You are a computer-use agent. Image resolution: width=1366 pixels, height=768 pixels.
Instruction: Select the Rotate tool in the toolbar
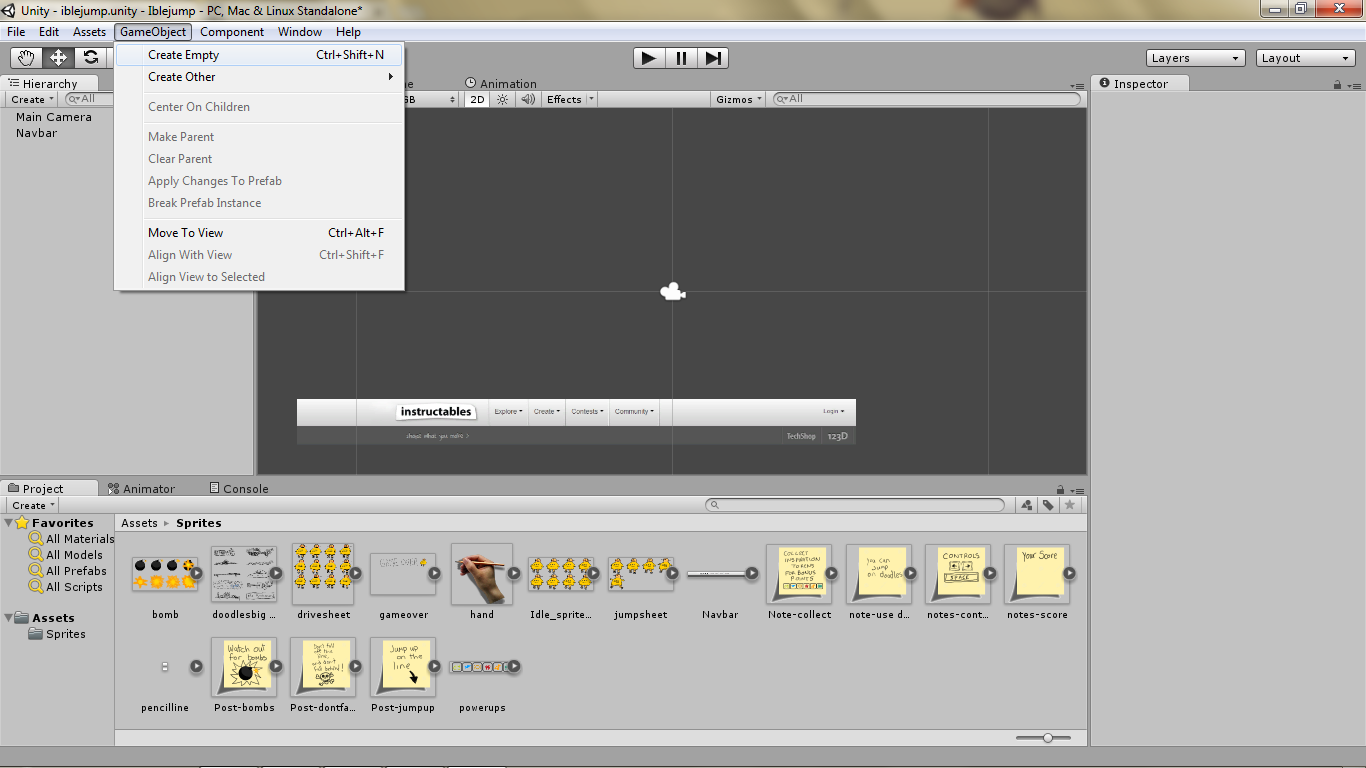(91, 58)
